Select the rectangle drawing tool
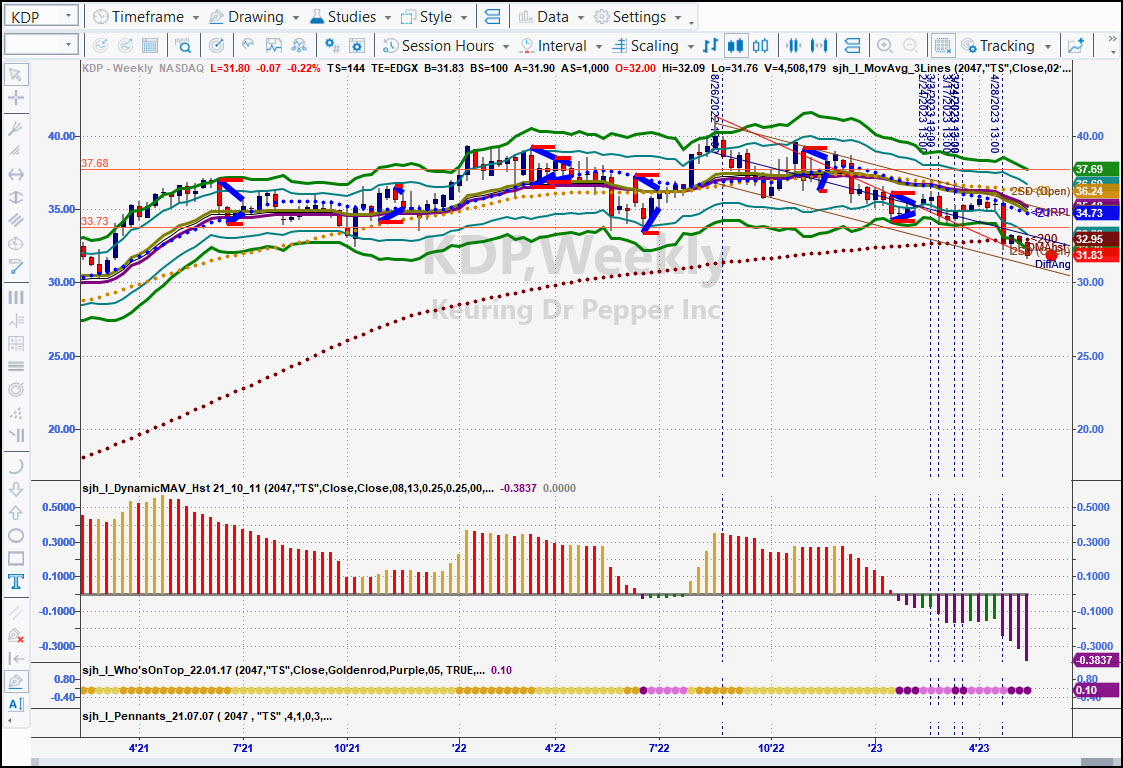1123x768 pixels. click(x=16, y=558)
